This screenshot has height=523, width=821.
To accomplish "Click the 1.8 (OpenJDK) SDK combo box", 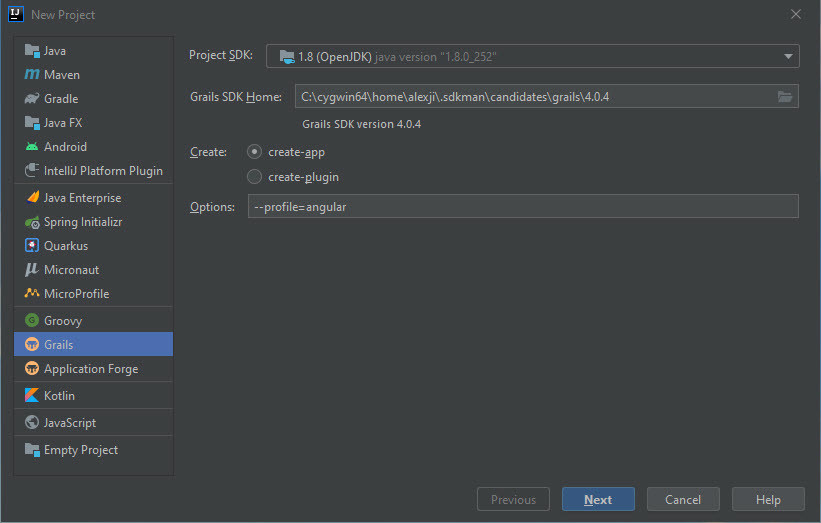I will (532, 57).
